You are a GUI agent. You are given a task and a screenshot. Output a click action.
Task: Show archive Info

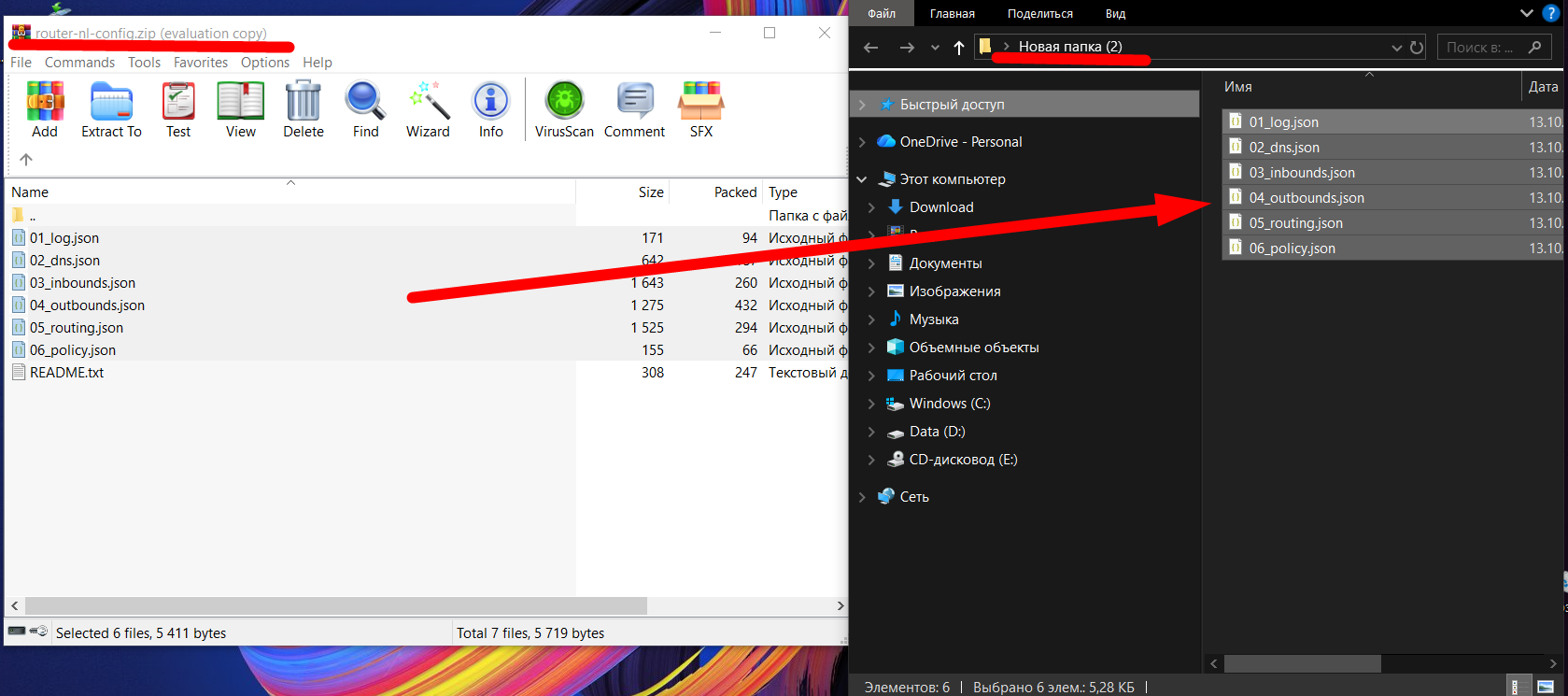pos(491,101)
